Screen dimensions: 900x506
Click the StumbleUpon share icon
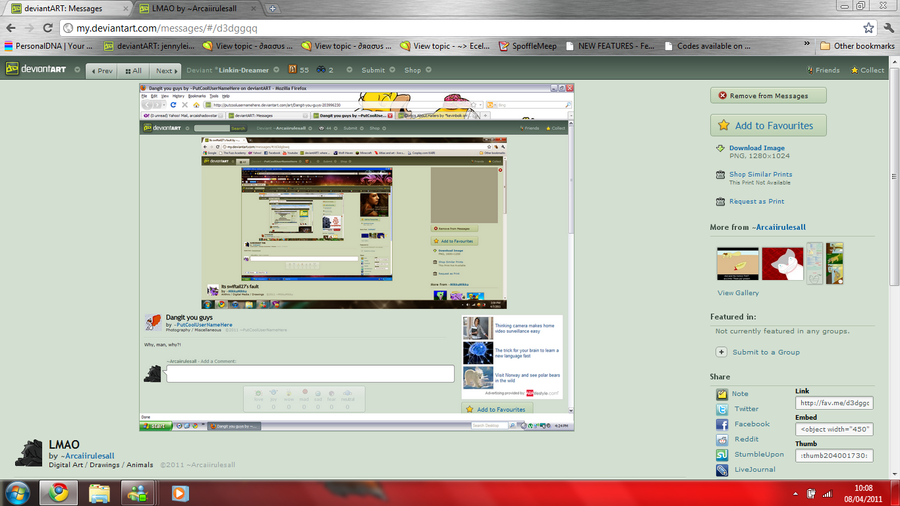tap(721, 454)
